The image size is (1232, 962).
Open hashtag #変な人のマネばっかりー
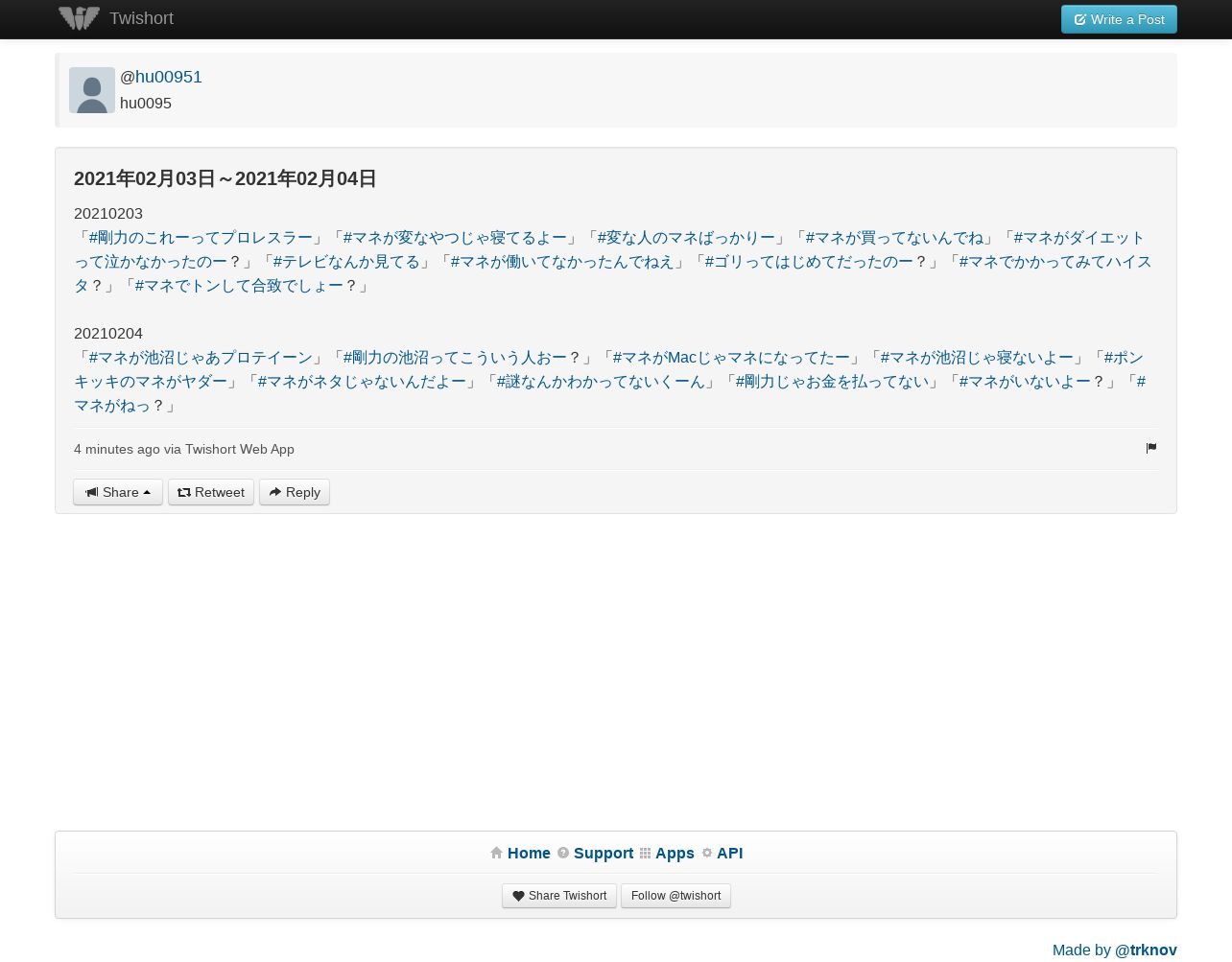click(686, 238)
